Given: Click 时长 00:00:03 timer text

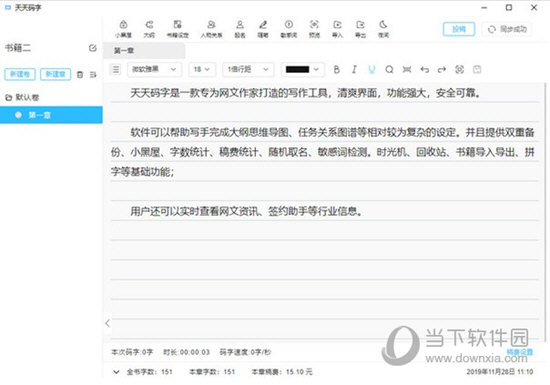Looking at the screenshot, I should click(187, 352).
